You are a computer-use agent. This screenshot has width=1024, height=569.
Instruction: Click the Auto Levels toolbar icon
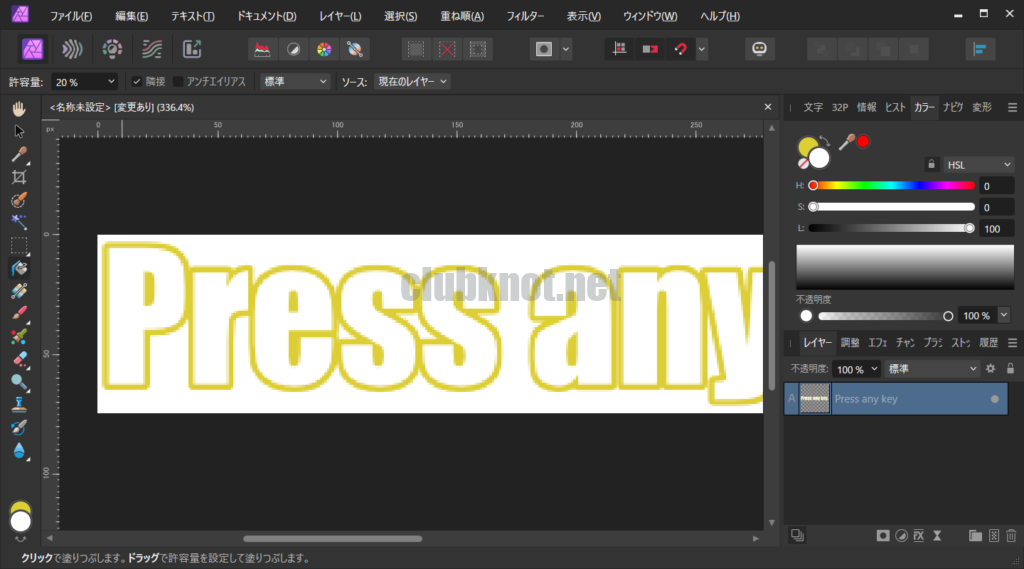(262, 49)
